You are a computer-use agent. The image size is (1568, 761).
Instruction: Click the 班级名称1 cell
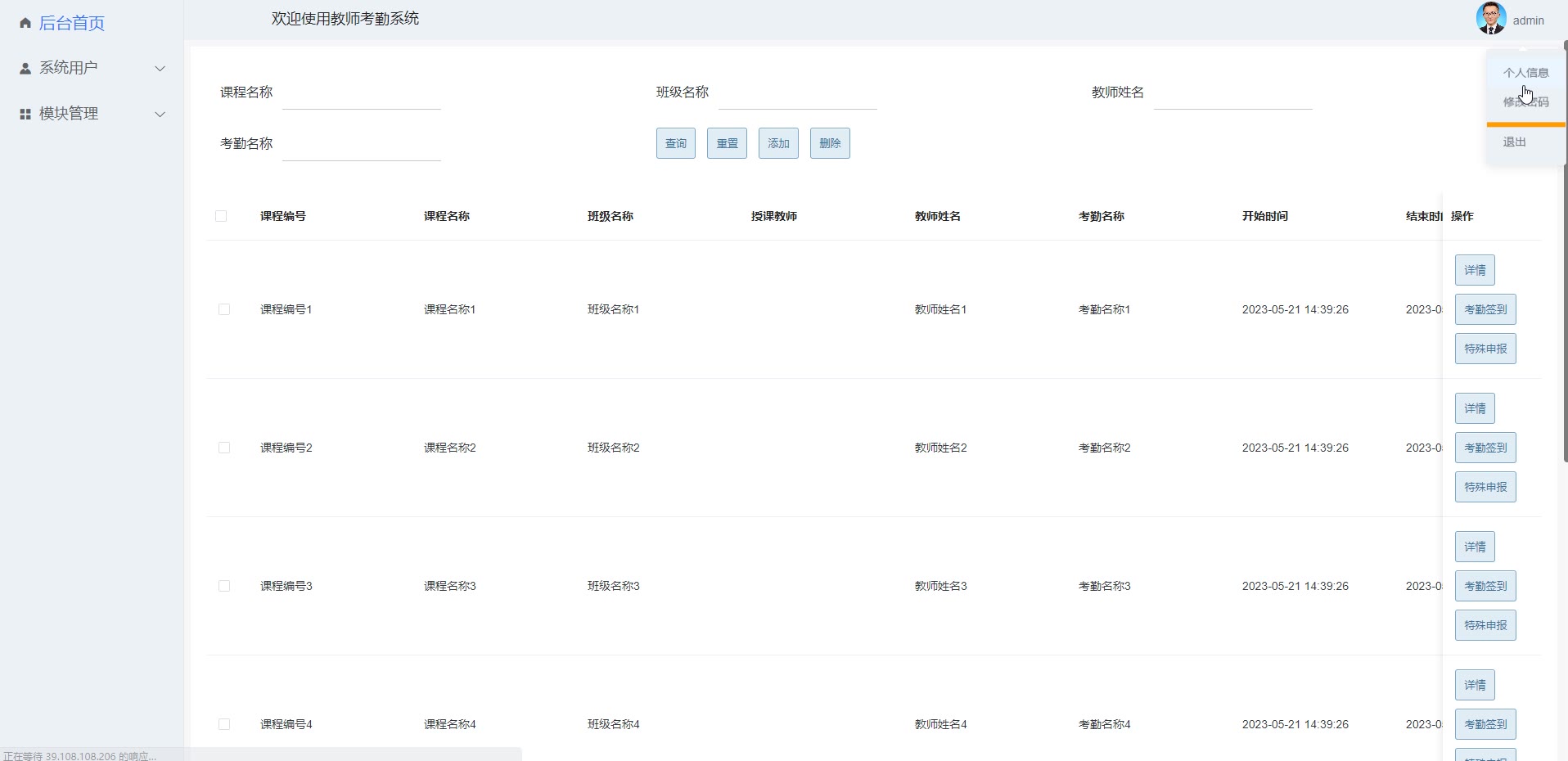point(614,309)
